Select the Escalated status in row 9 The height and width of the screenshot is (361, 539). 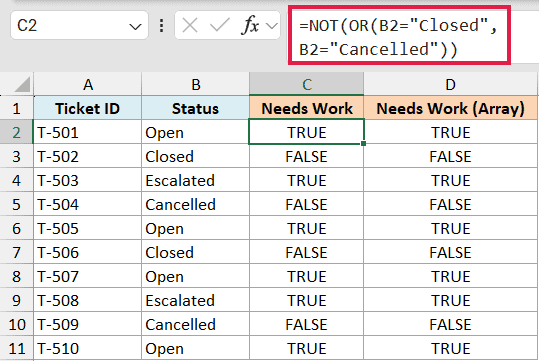pyautogui.click(x=196, y=300)
